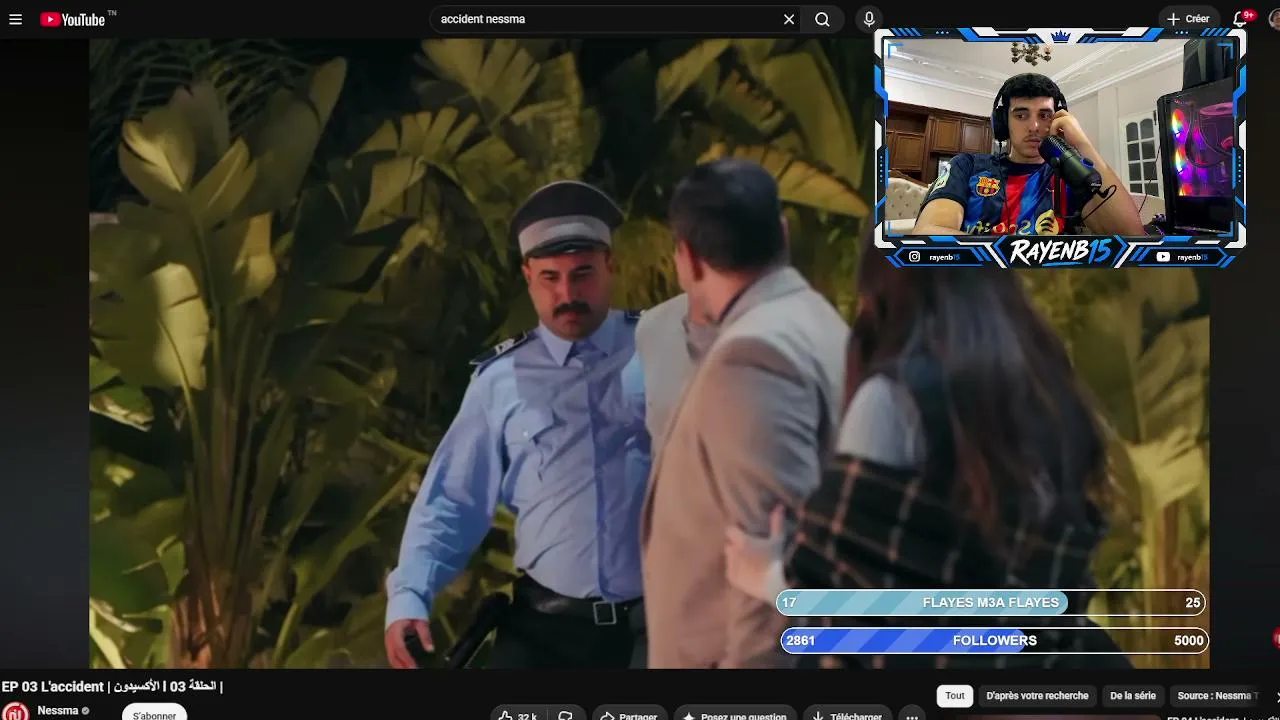
Task: Open more actions three-dot menu
Action: (911, 715)
